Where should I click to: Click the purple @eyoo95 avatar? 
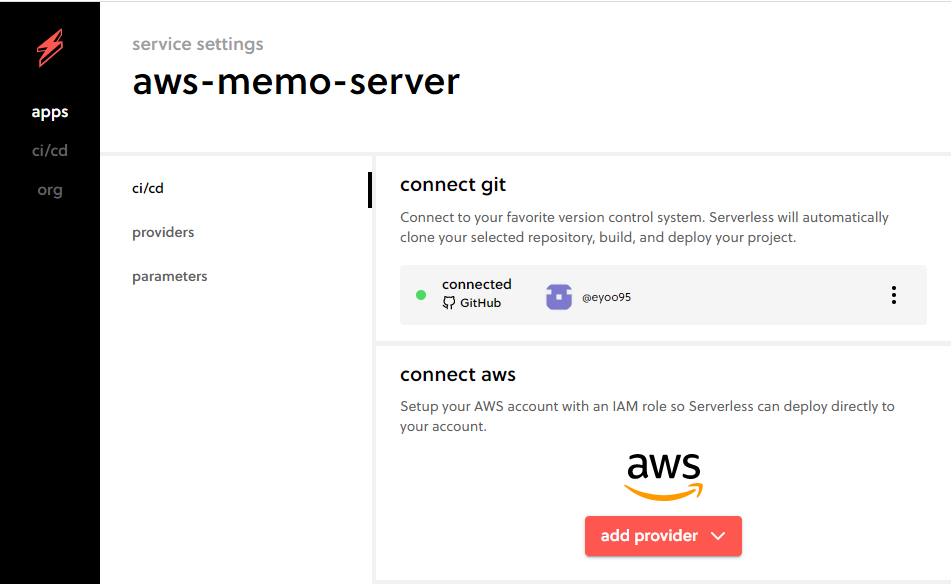[559, 297]
